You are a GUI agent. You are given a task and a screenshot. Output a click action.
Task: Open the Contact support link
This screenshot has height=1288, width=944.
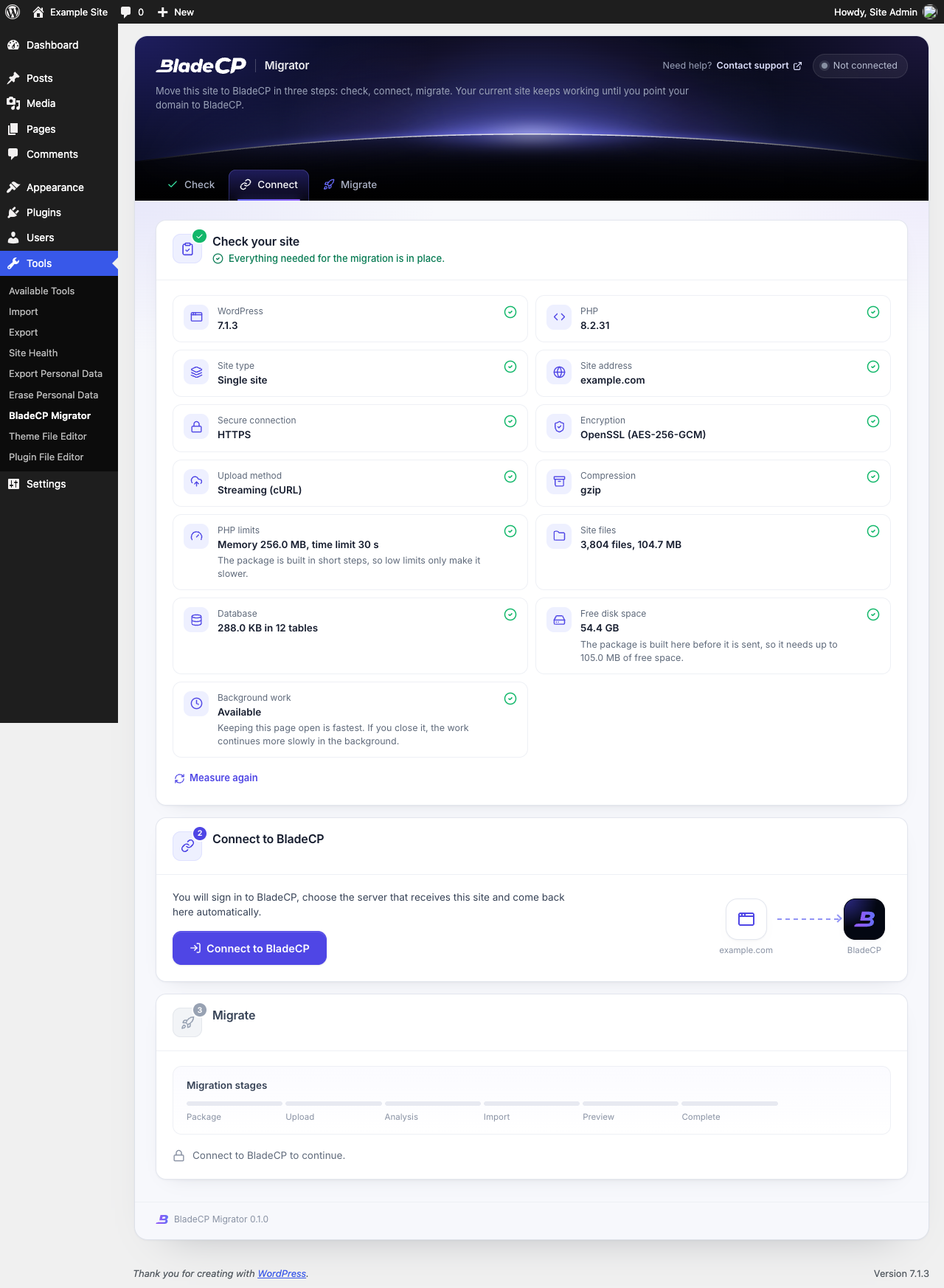[759, 66]
